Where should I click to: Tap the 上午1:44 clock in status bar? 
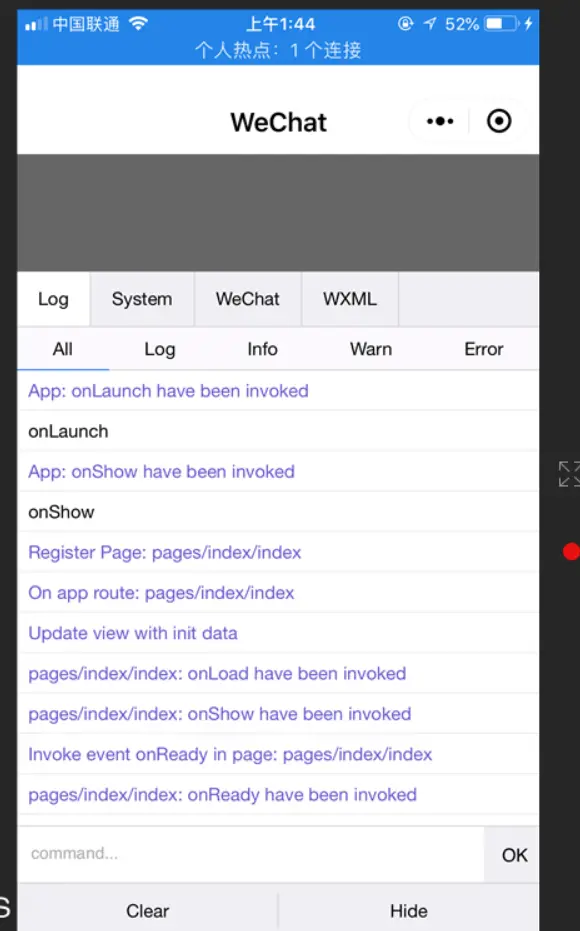(x=280, y=24)
